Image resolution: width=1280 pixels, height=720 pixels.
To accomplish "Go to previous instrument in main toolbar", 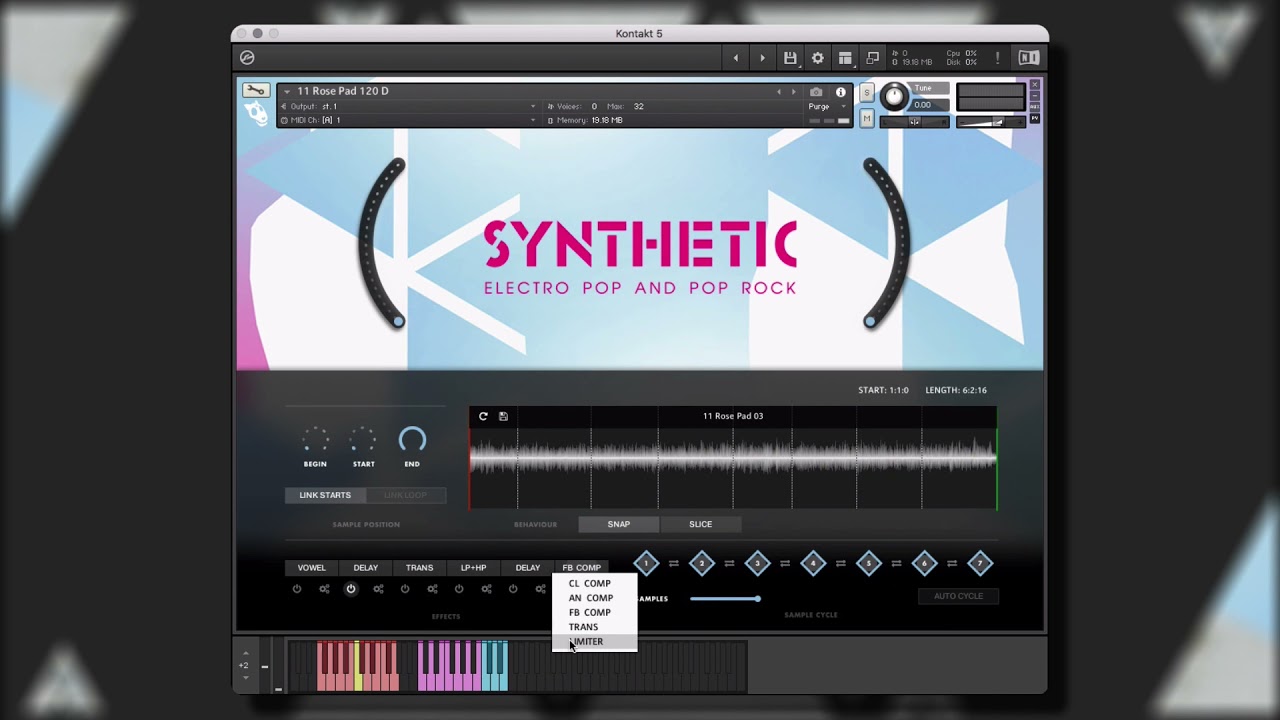I will [x=736, y=58].
